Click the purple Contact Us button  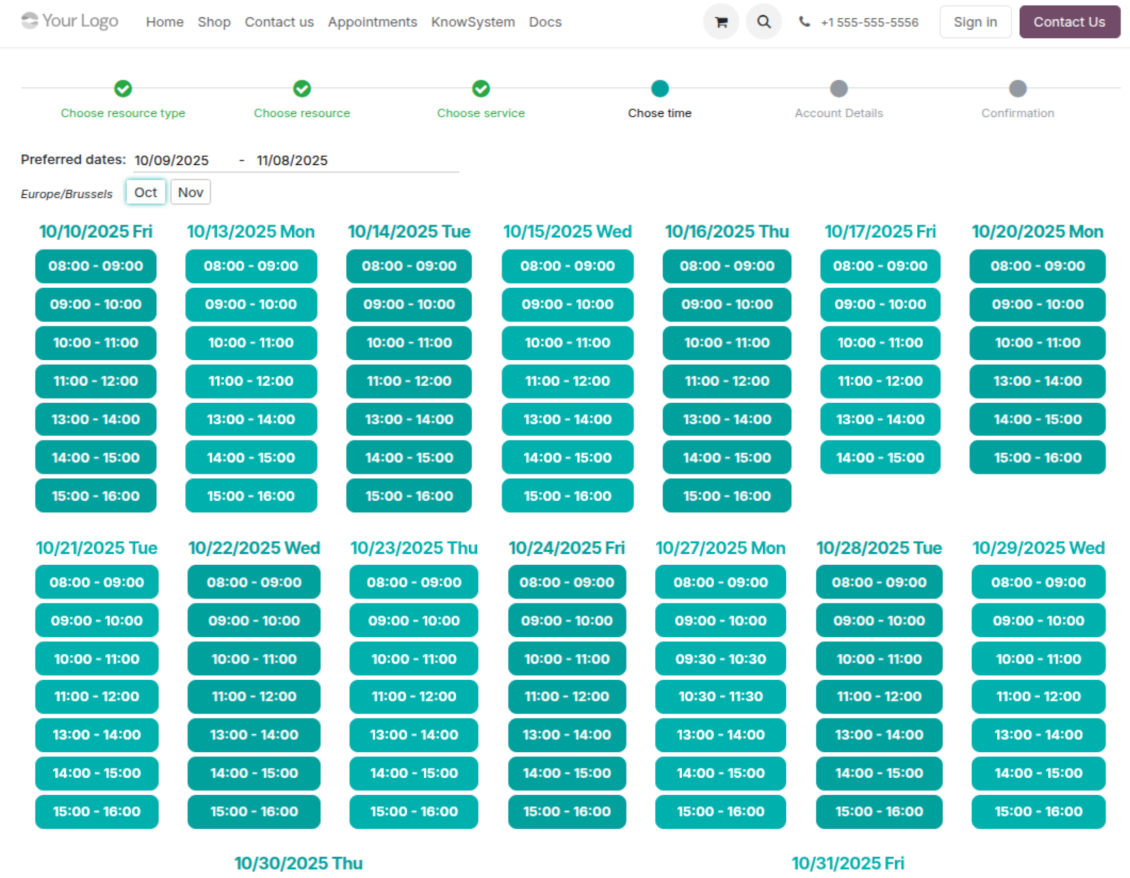click(1069, 22)
